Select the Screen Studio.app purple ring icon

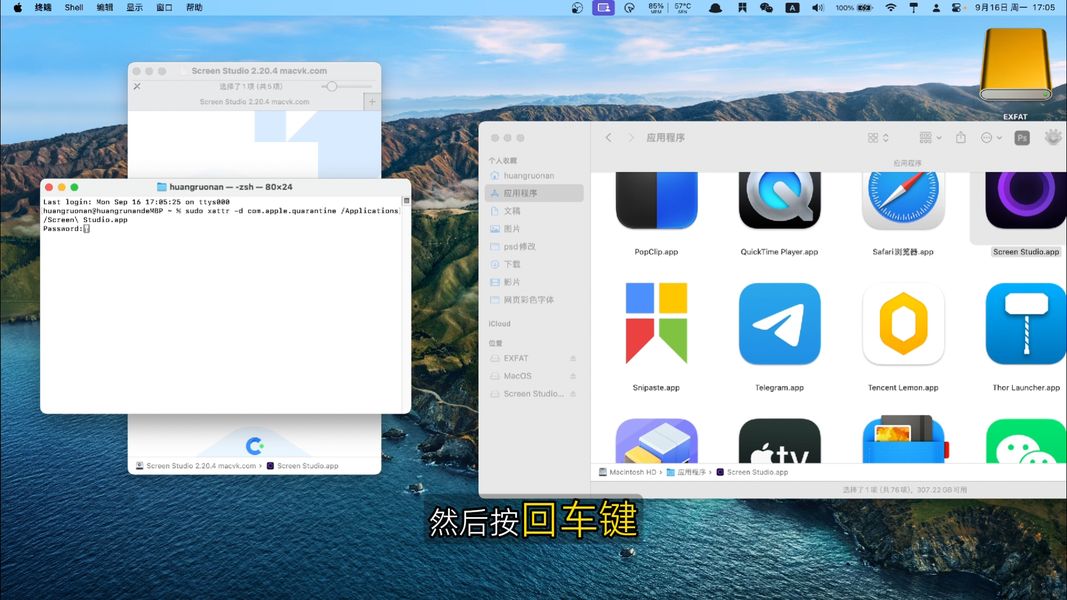[x=1025, y=200]
